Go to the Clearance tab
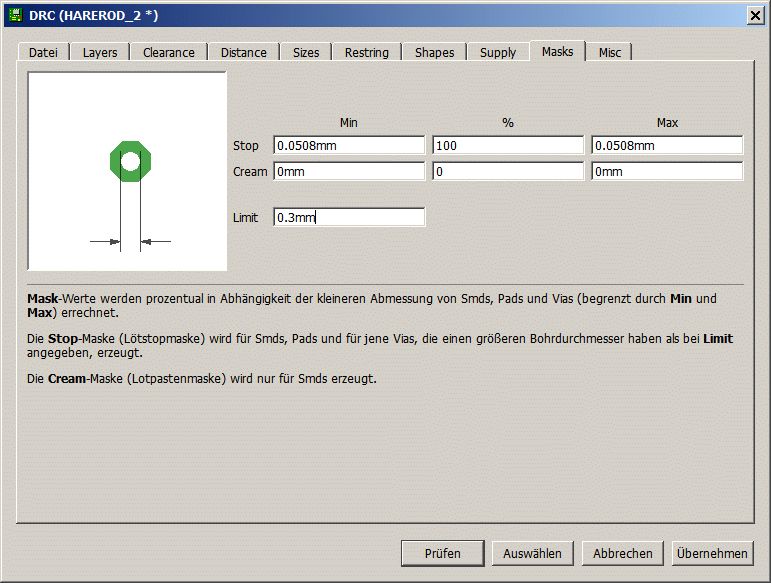 tap(169, 52)
